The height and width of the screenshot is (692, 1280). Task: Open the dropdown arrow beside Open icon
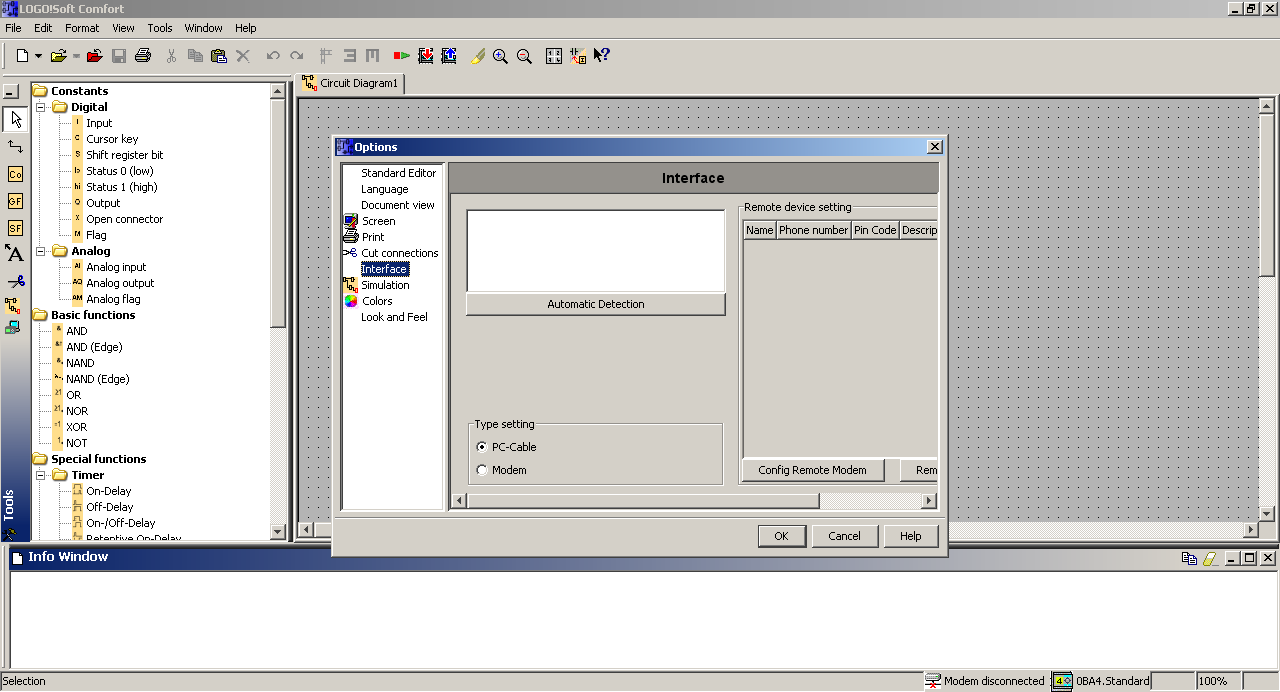tap(76, 56)
